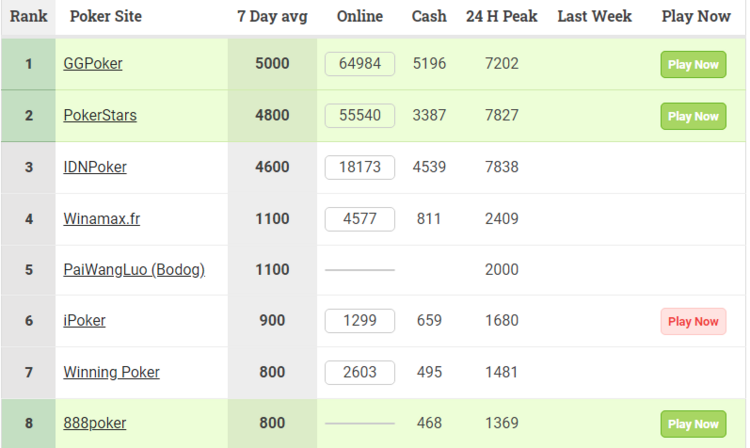This screenshot has width=750, height=448.
Task: Select the Poker Site column header
Action: [x=106, y=17]
